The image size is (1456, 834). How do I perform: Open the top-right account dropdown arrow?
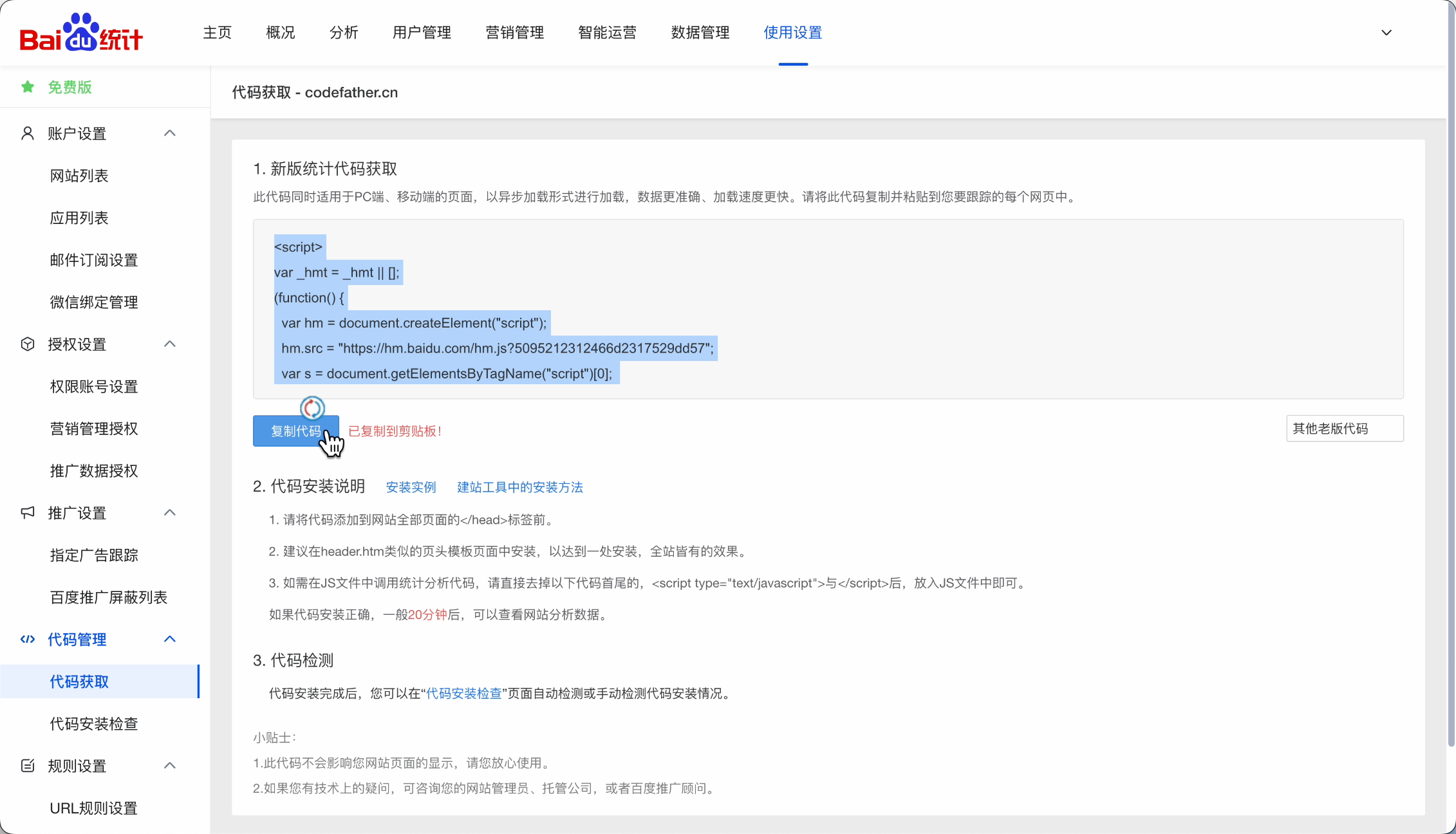tap(1386, 33)
